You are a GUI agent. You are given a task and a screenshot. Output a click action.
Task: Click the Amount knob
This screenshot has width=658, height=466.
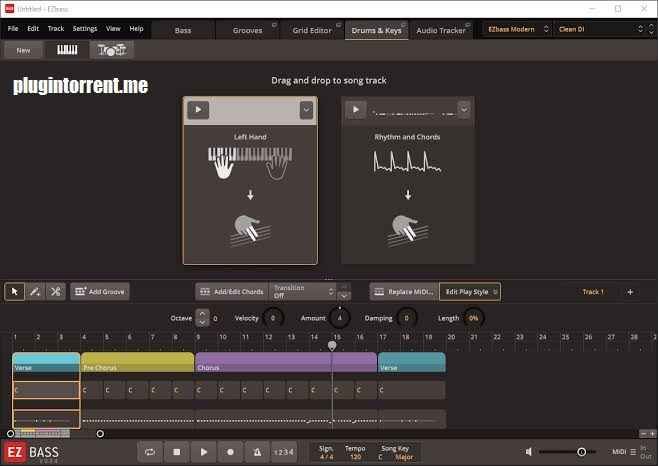pyautogui.click(x=340, y=318)
